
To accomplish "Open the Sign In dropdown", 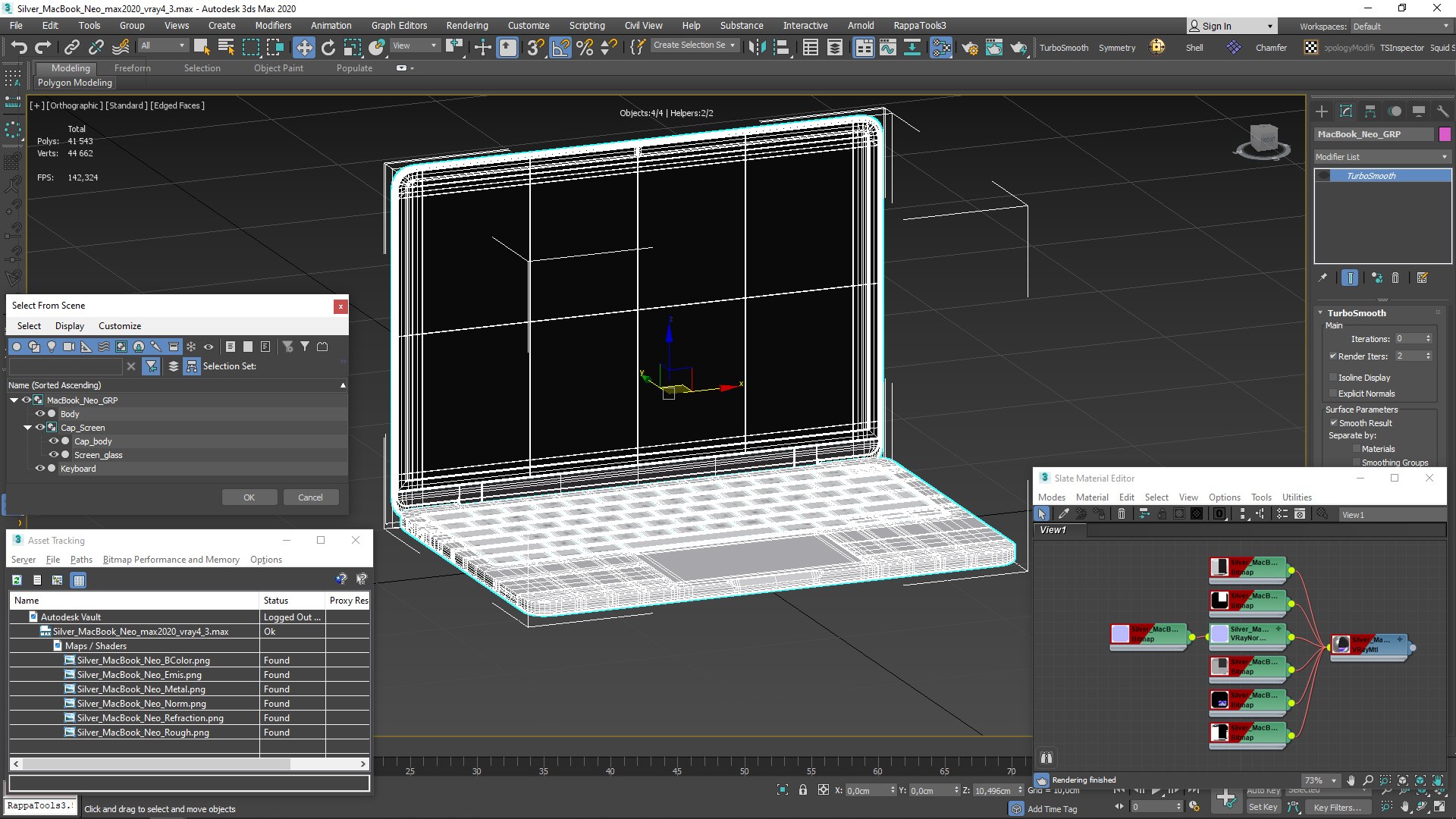I will (x=1232, y=26).
